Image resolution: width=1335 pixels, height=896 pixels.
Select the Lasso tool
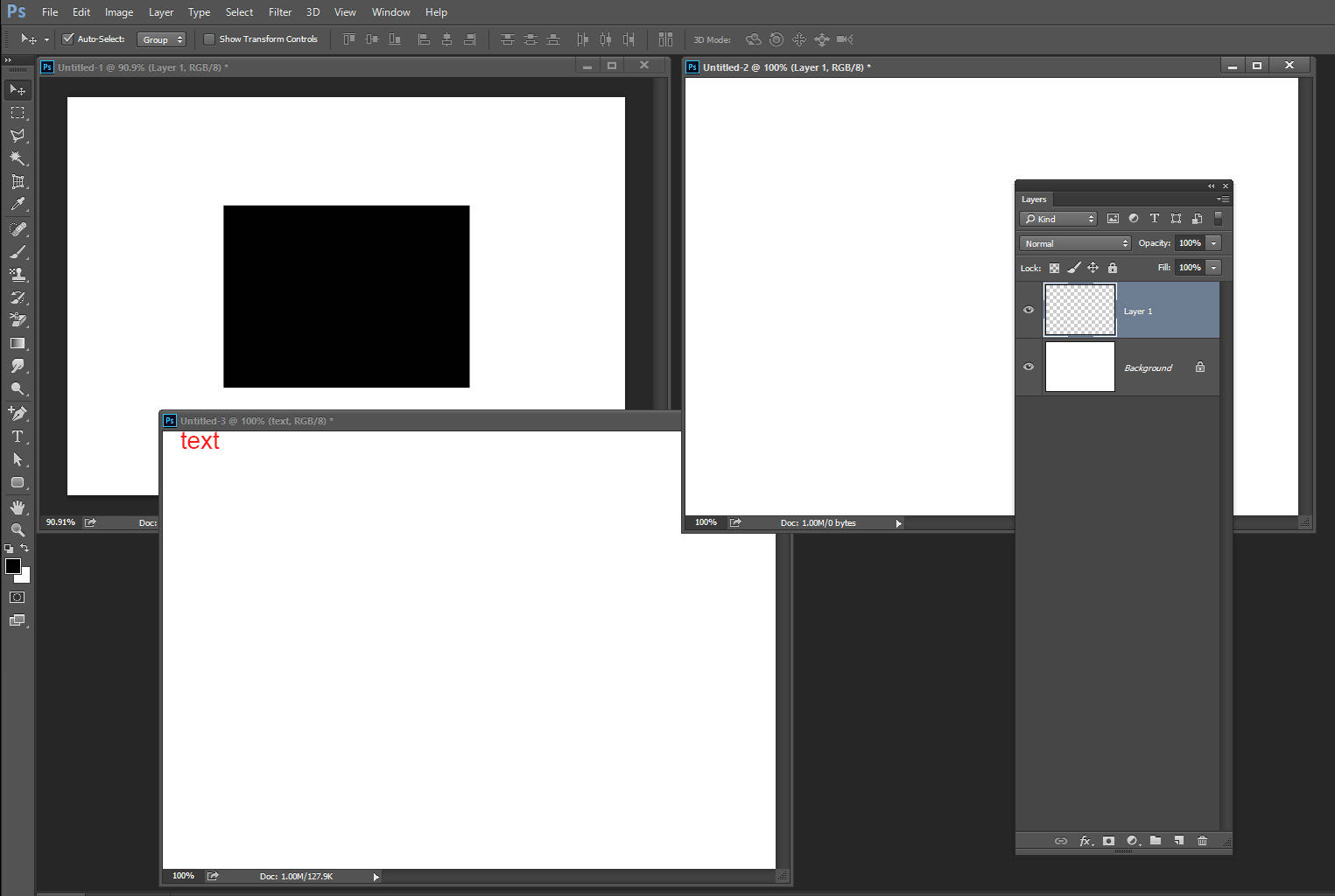point(18,136)
